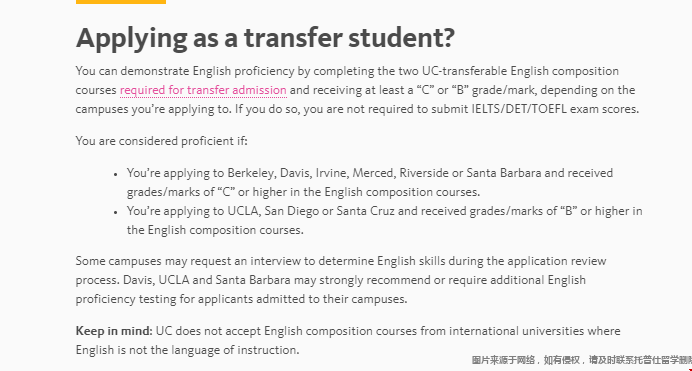The height and width of the screenshot is (371, 692).
Task: Click the "You are considered proficient if:" line
Action: 162,141
